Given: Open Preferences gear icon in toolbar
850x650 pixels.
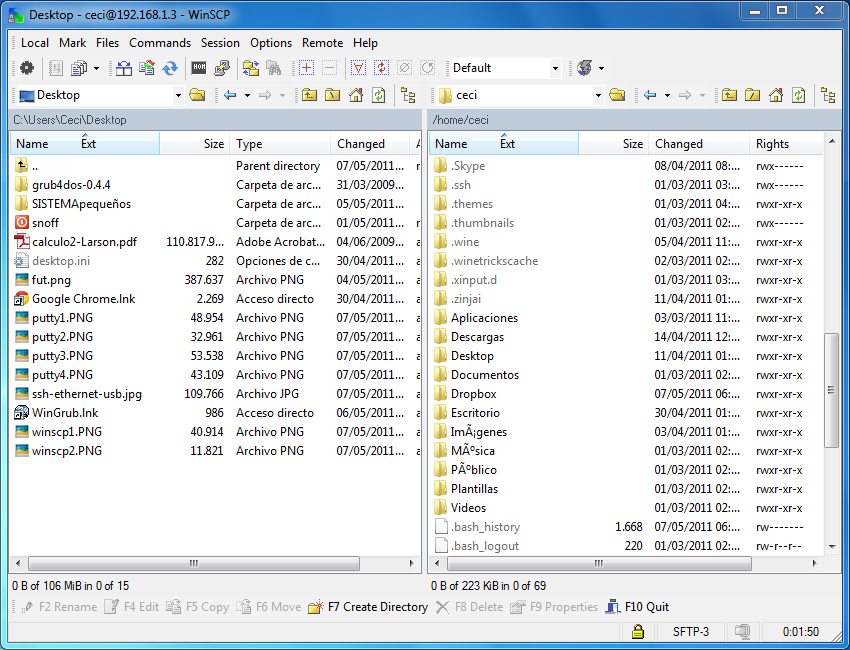Looking at the screenshot, I should click(27, 68).
